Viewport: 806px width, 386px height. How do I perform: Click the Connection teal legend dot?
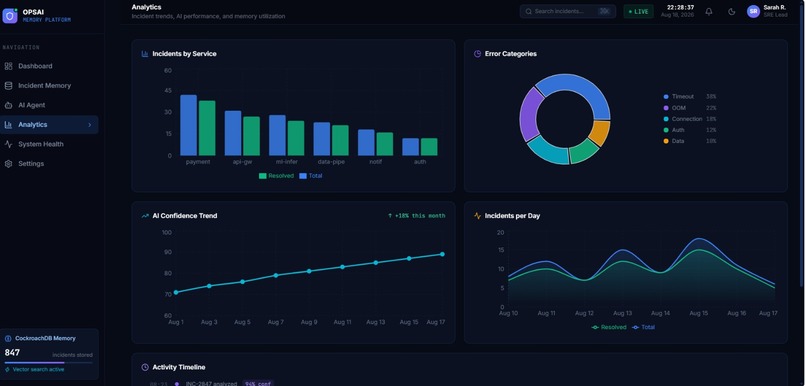pyautogui.click(x=666, y=119)
